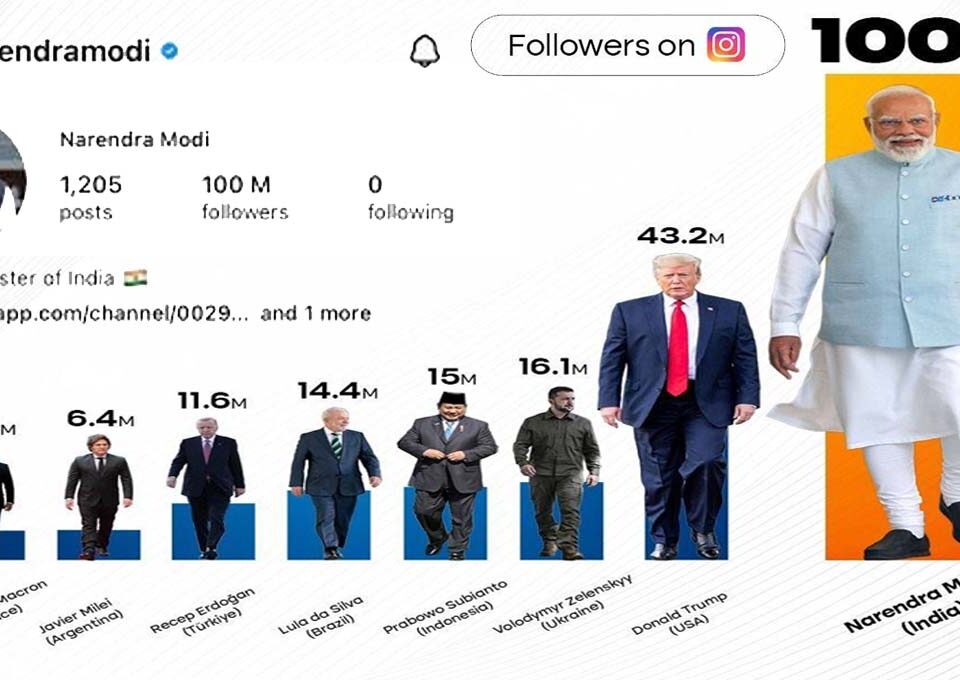Select Volodymyr Zelenskyy's blue bar
960x680 pixels.
tap(561, 520)
